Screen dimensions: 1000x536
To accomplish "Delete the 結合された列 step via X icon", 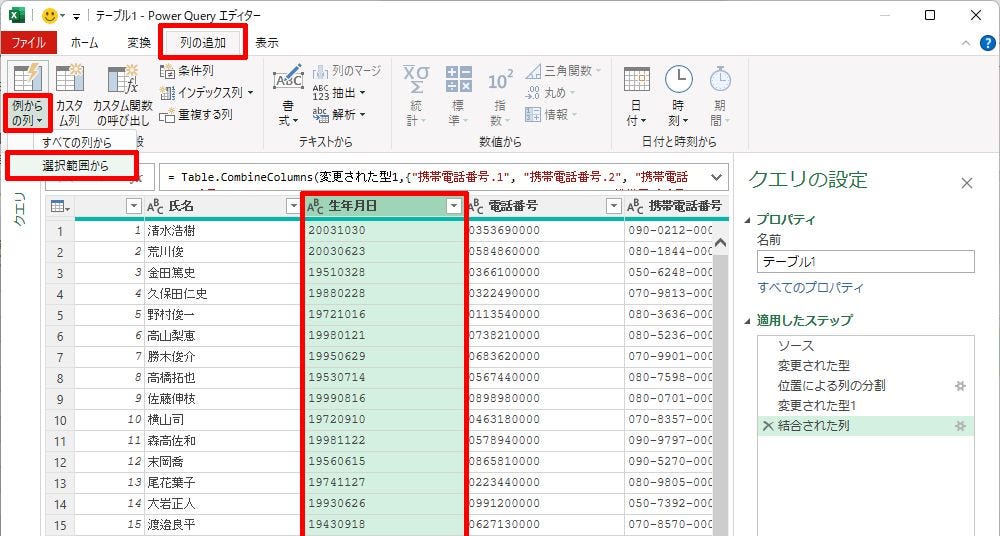I will tap(767, 426).
